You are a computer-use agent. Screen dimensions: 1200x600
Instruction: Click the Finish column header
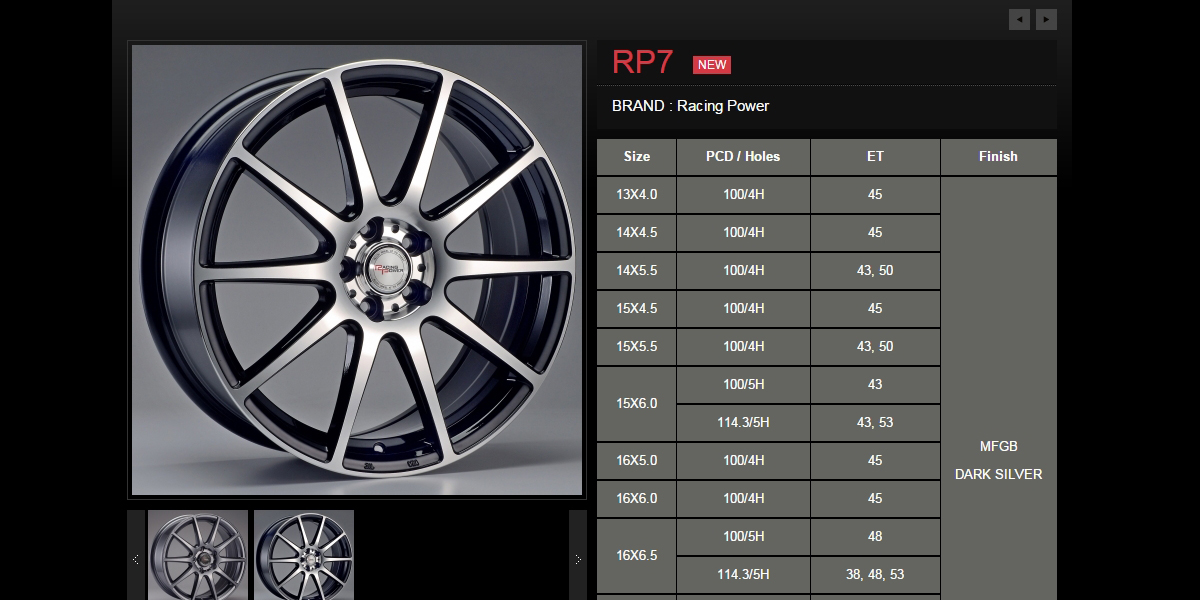point(998,157)
